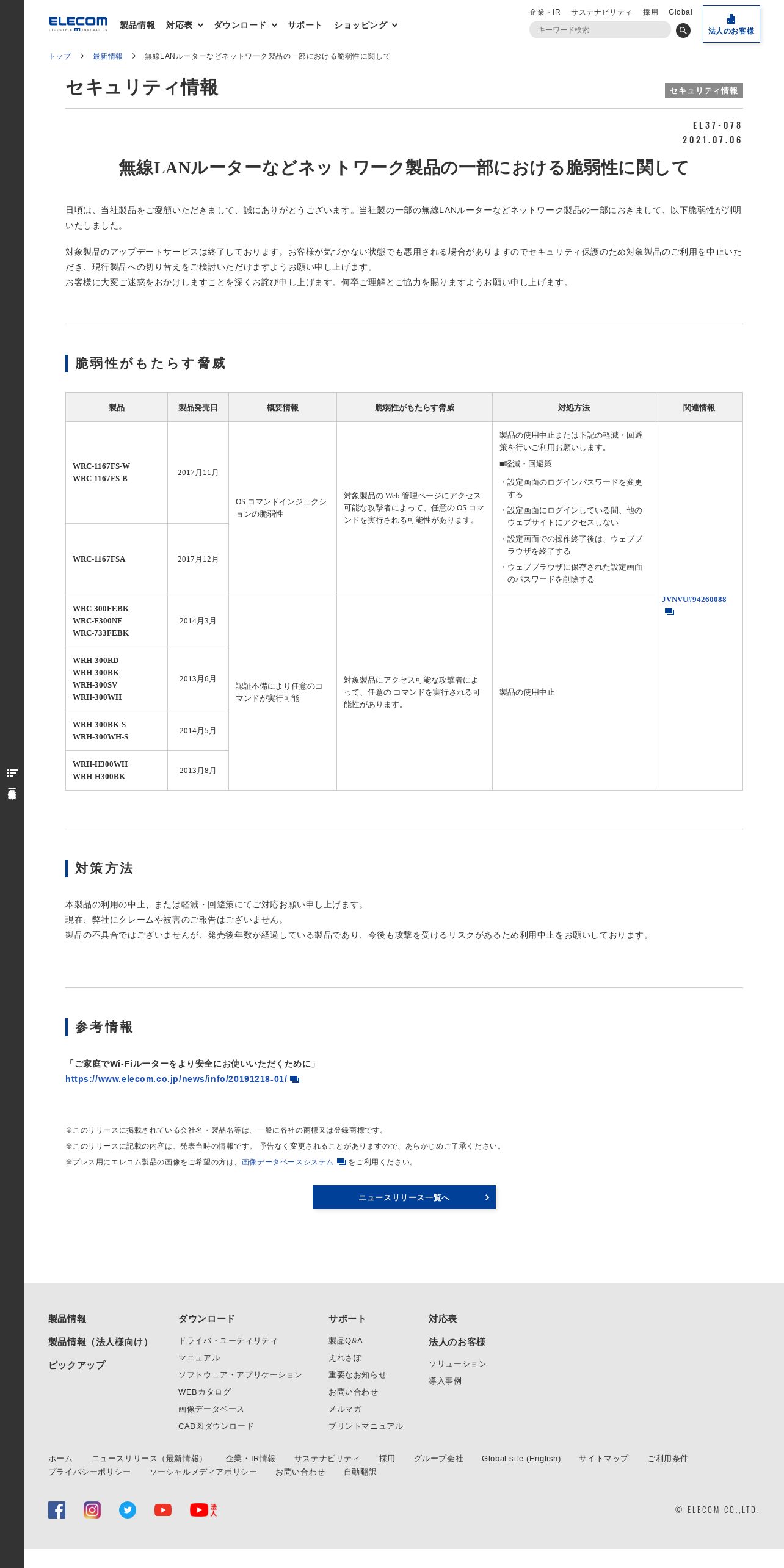
Task: Open footer メルマガ link
Action: pyautogui.click(x=345, y=1409)
